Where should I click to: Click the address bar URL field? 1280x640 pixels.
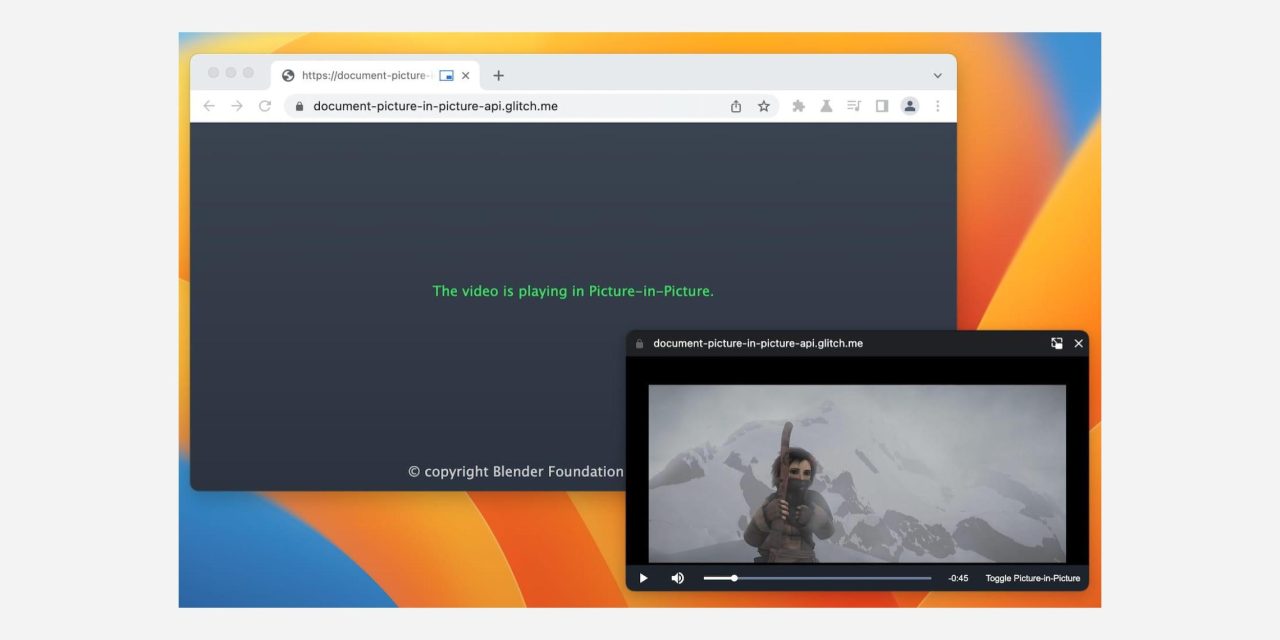tap(500, 106)
